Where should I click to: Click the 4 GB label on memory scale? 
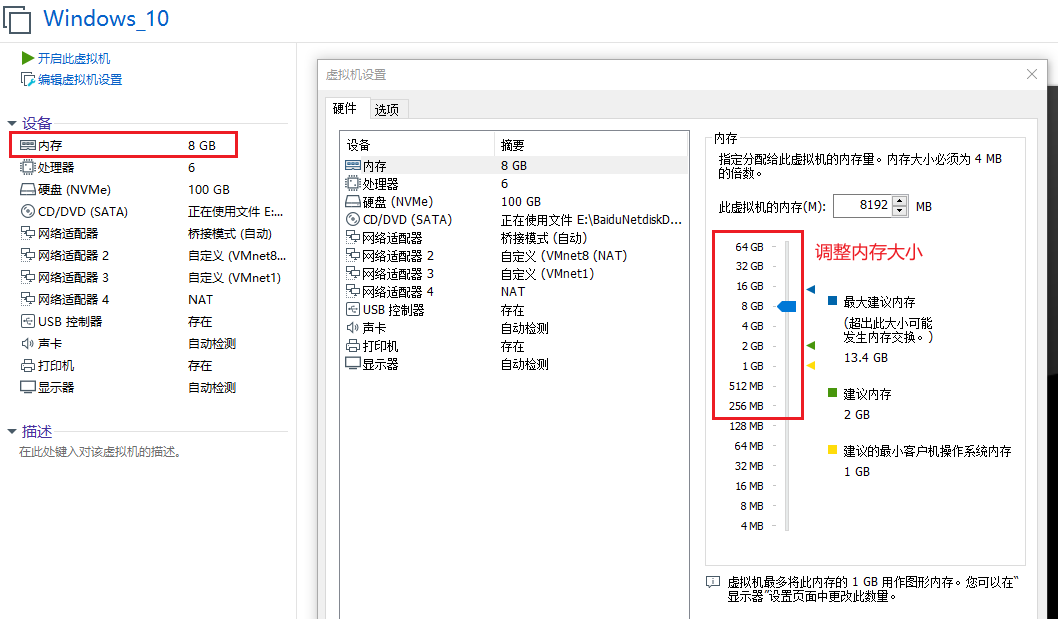752,326
